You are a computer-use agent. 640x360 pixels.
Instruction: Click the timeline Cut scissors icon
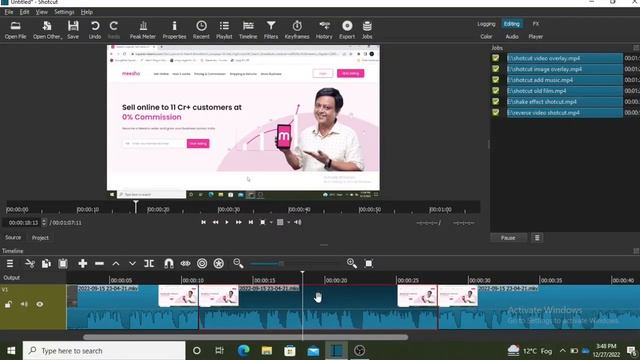coord(30,264)
